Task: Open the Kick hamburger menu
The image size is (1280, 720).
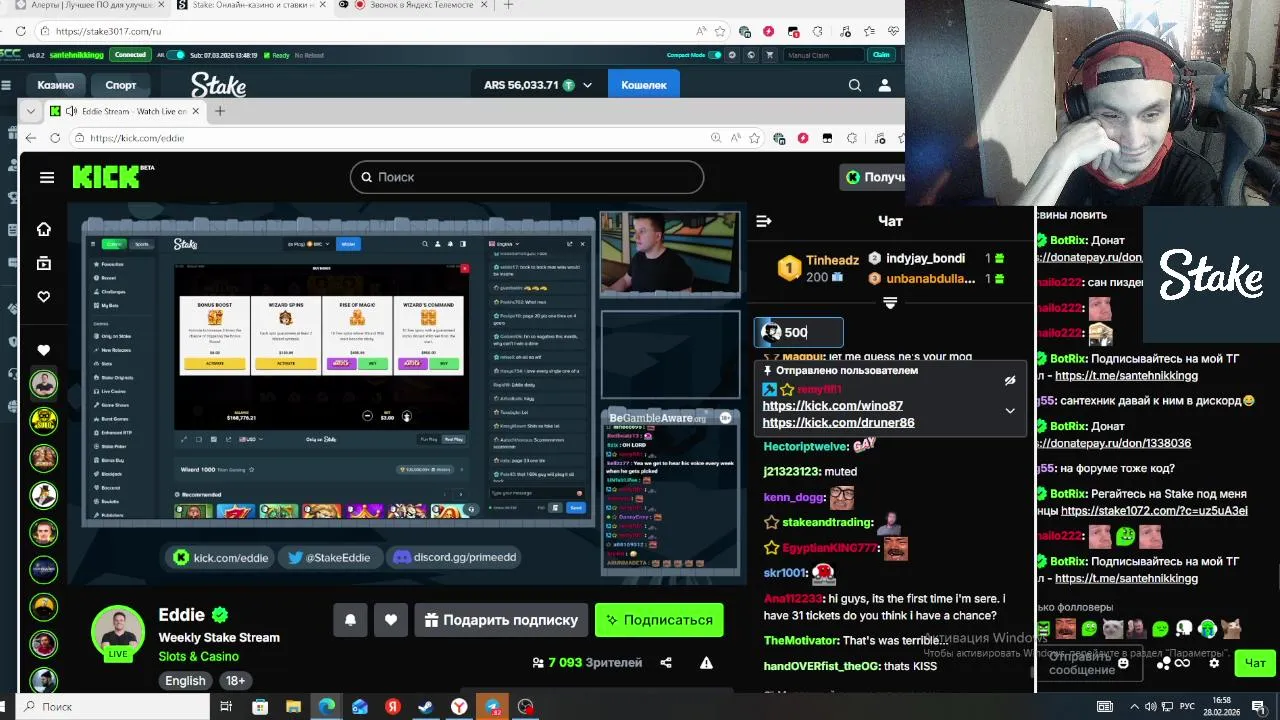Action: click(47, 177)
